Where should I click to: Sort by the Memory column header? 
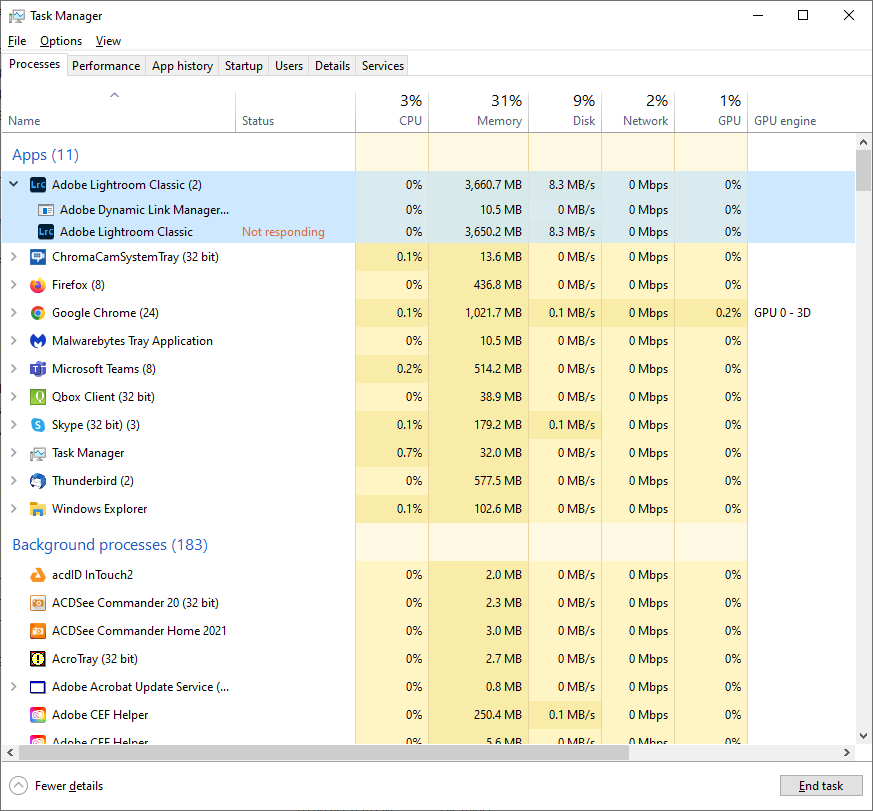point(478,111)
